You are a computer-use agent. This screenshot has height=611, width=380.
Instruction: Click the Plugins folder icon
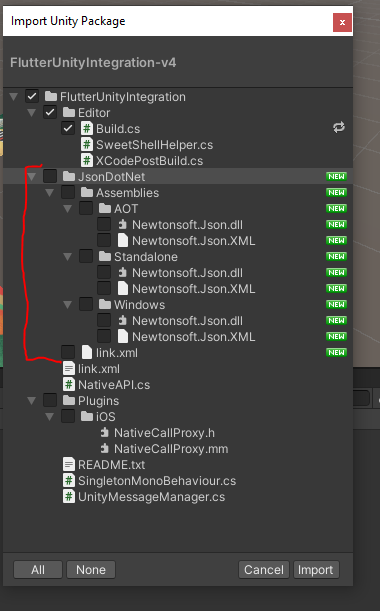[x=69, y=400]
